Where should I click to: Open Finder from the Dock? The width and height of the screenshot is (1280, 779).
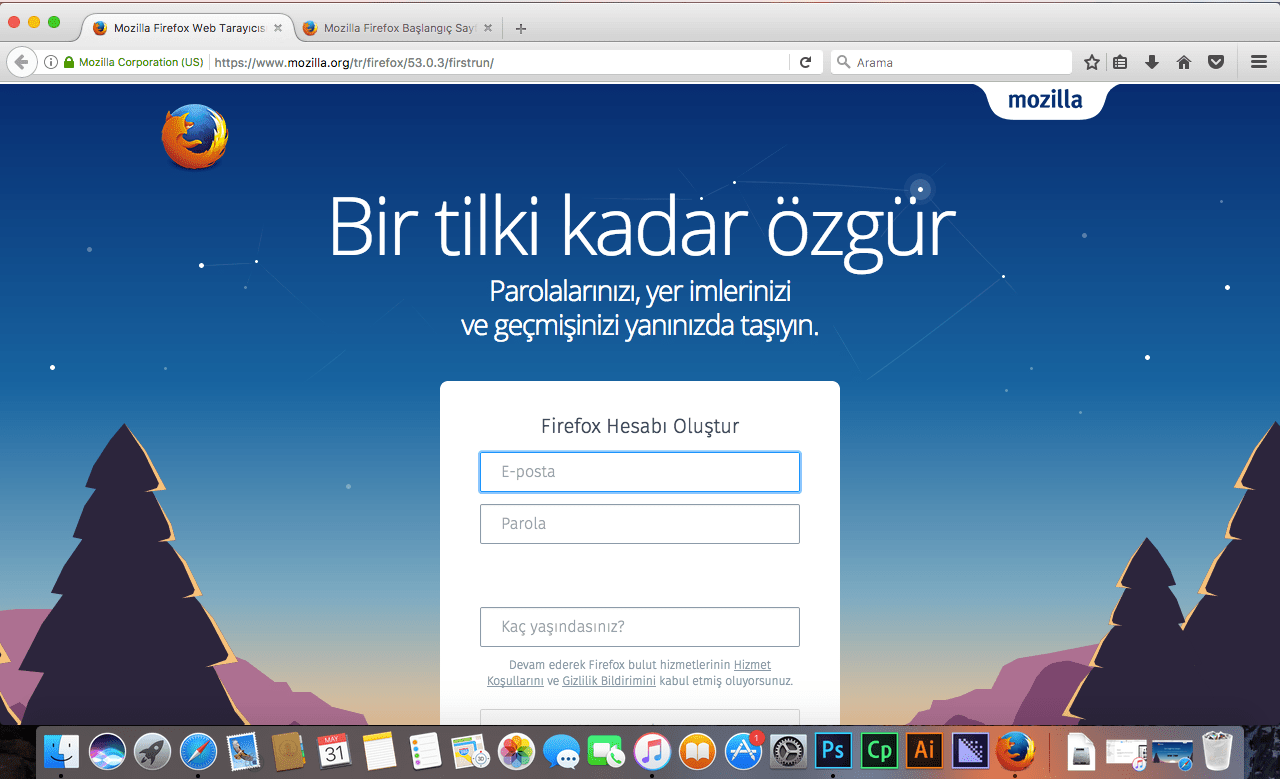[x=62, y=751]
